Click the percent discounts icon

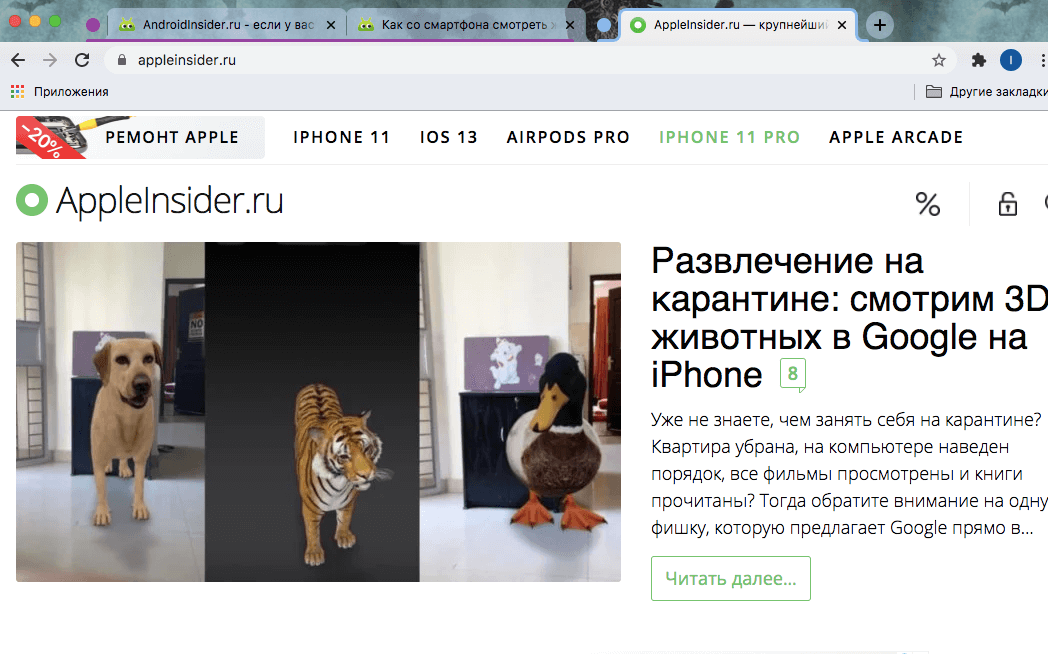[x=928, y=204]
